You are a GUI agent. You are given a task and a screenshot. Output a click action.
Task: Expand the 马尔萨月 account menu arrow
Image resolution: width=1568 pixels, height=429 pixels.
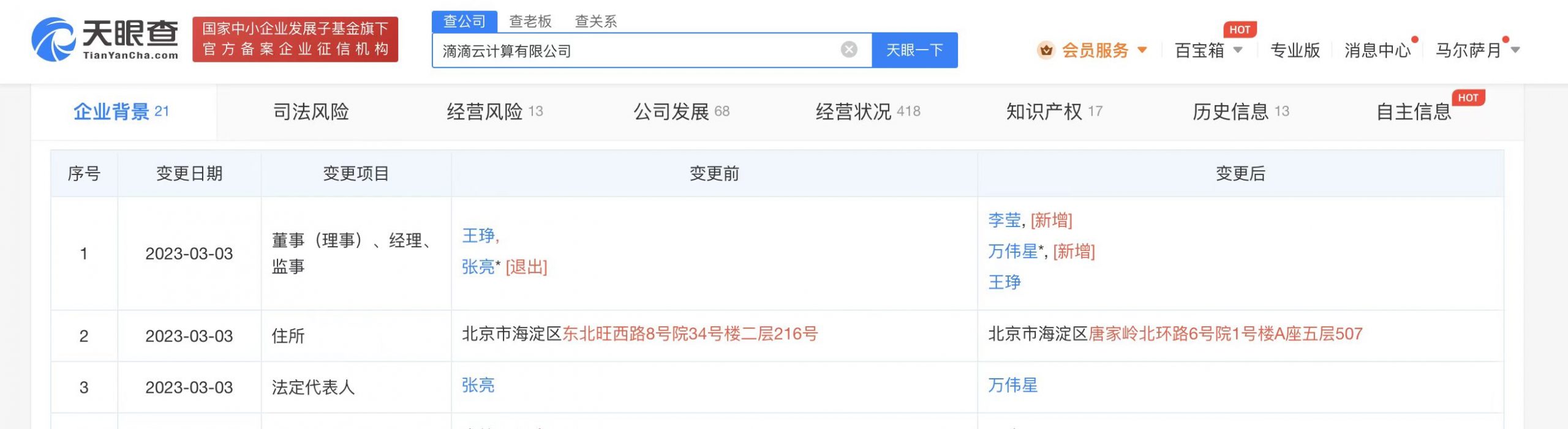(1515, 50)
